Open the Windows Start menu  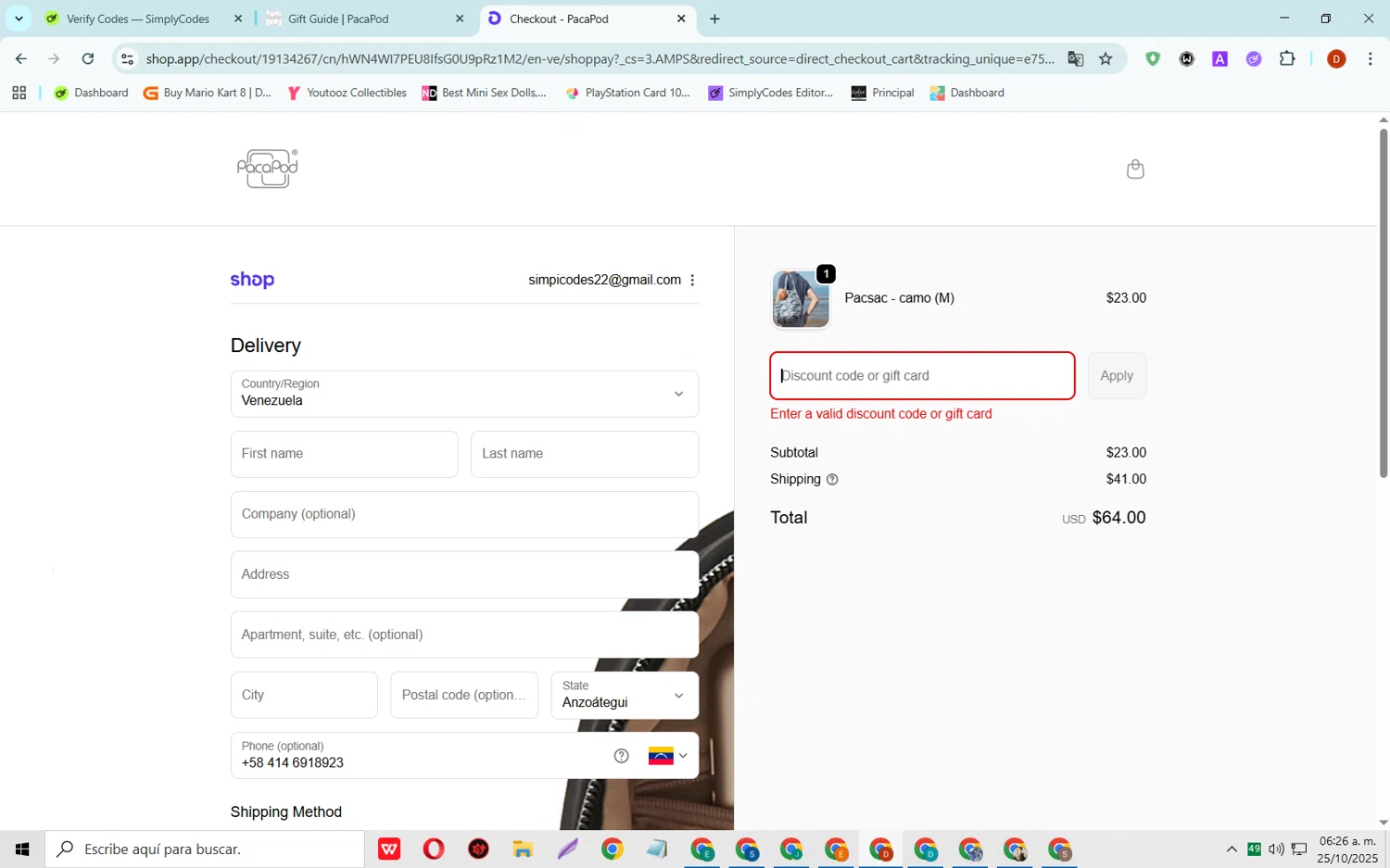pos(22,849)
